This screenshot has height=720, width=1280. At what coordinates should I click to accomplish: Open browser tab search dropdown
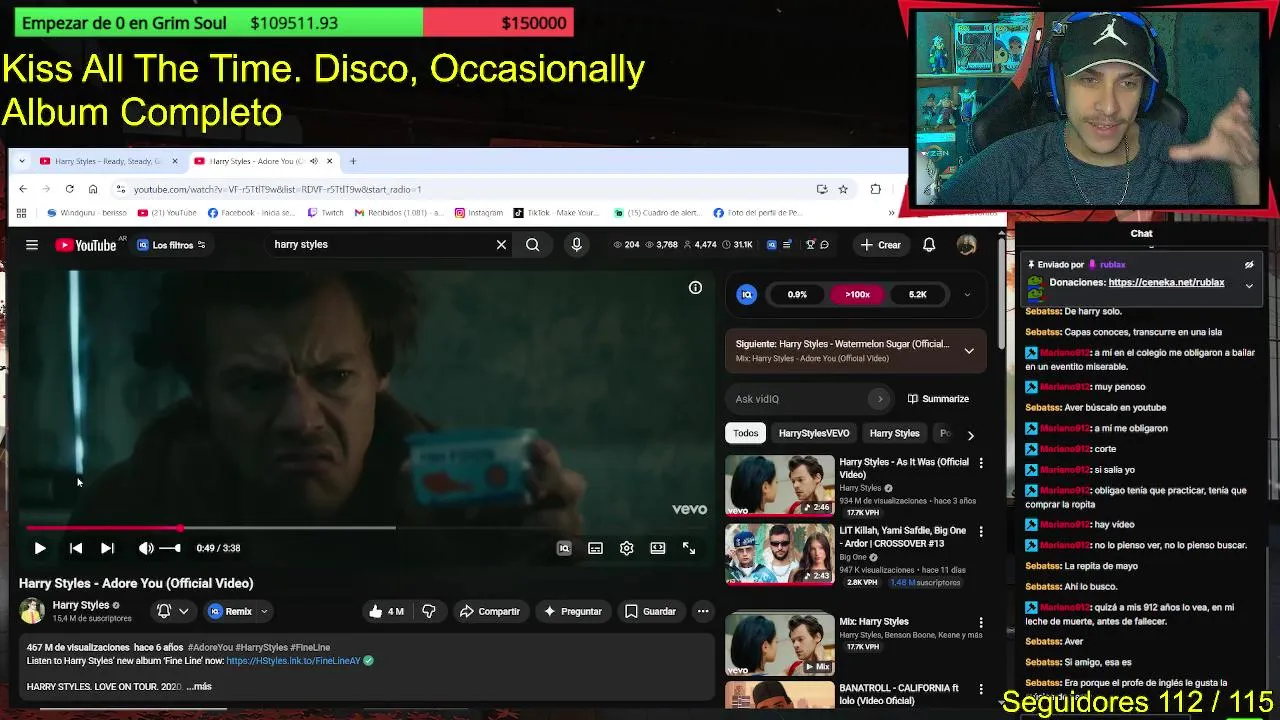21,161
